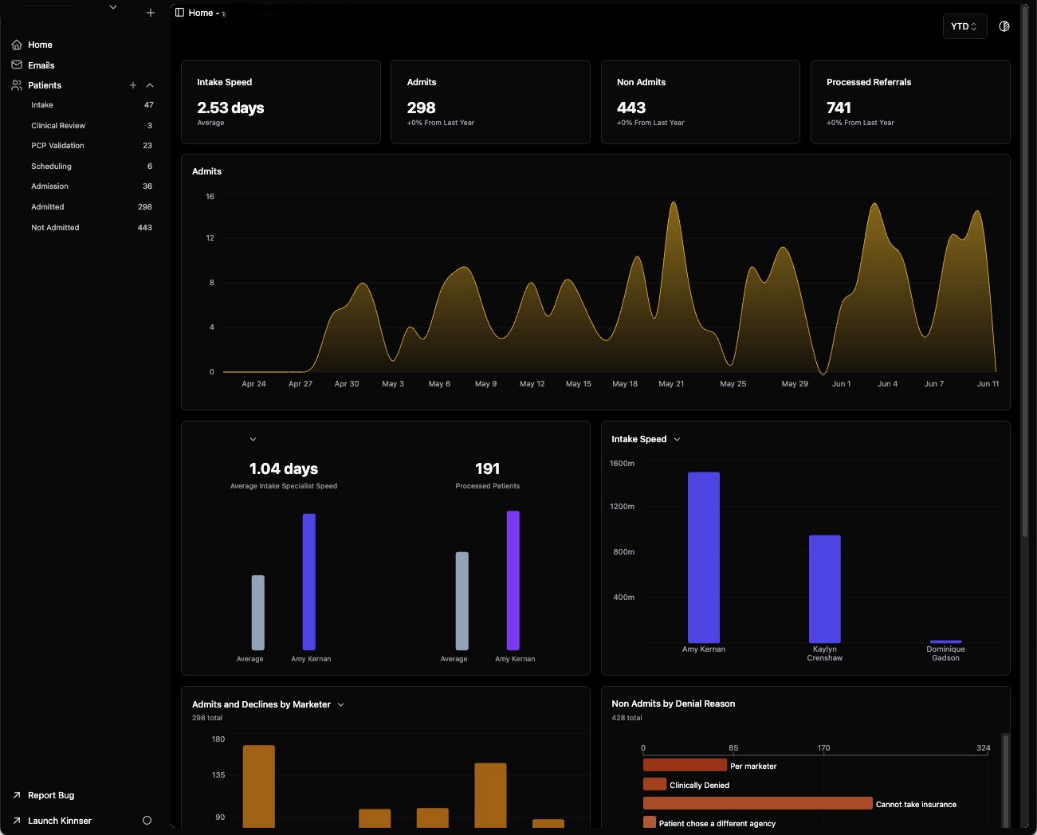Image resolution: width=1037 pixels, height=835 pixels.
Task: Go to the Not Admitted patient list
Action: [x=55, y=228]
